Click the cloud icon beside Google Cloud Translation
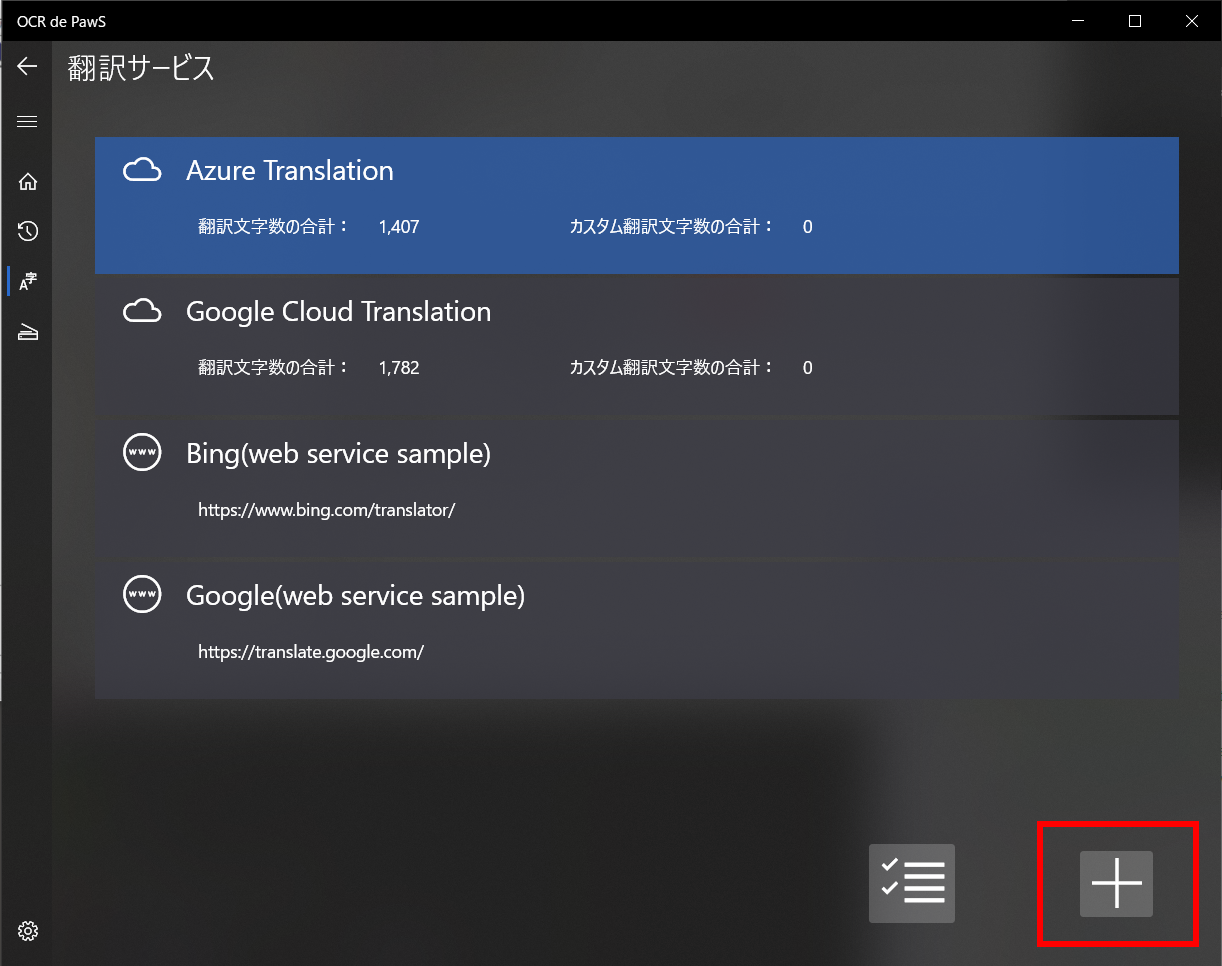Viewport: 1222px width, 966px height. (142, 312)
